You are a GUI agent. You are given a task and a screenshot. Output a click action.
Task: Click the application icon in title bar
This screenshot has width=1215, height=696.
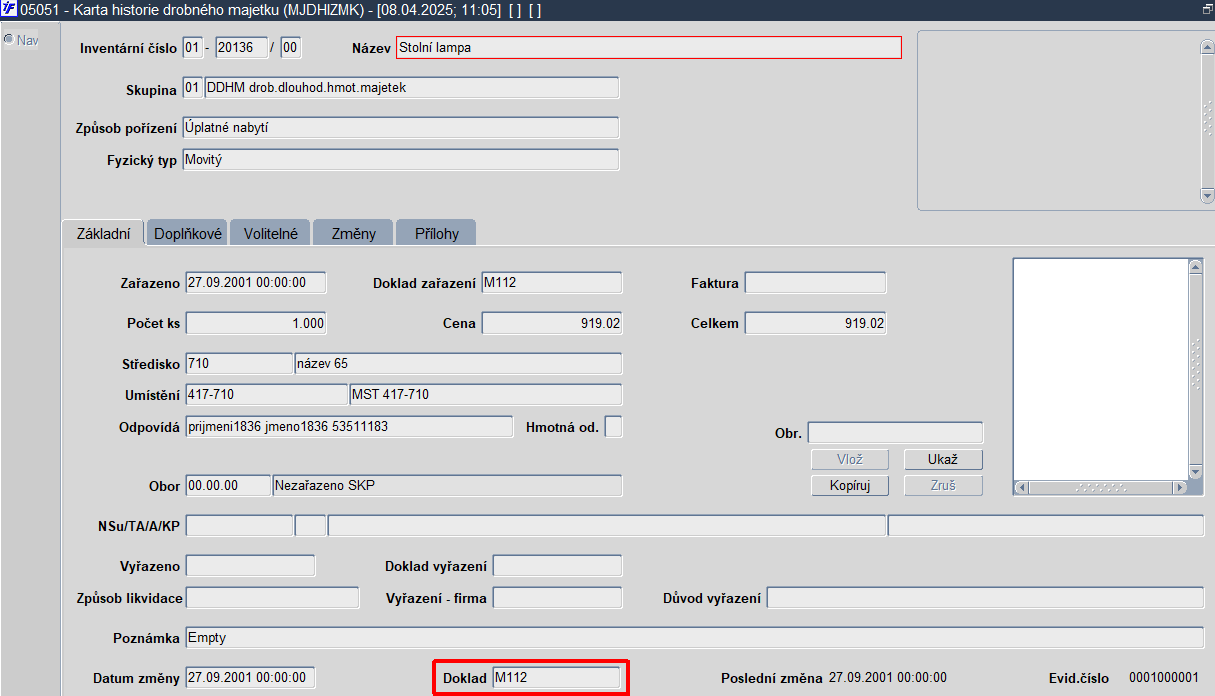(x=9, y=8)
